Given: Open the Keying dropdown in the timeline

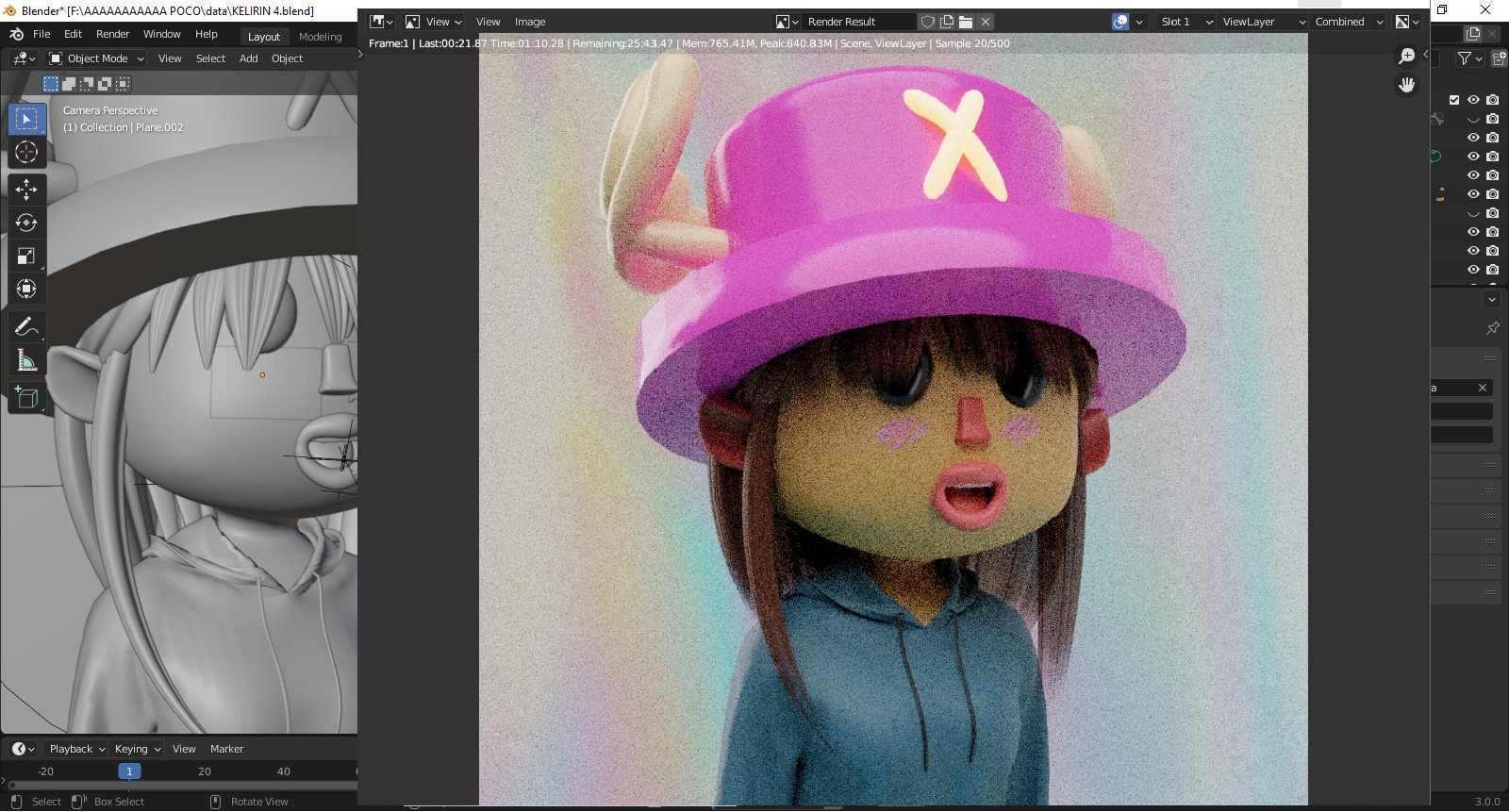Looking at the screenshot, I should click(137, 749).
